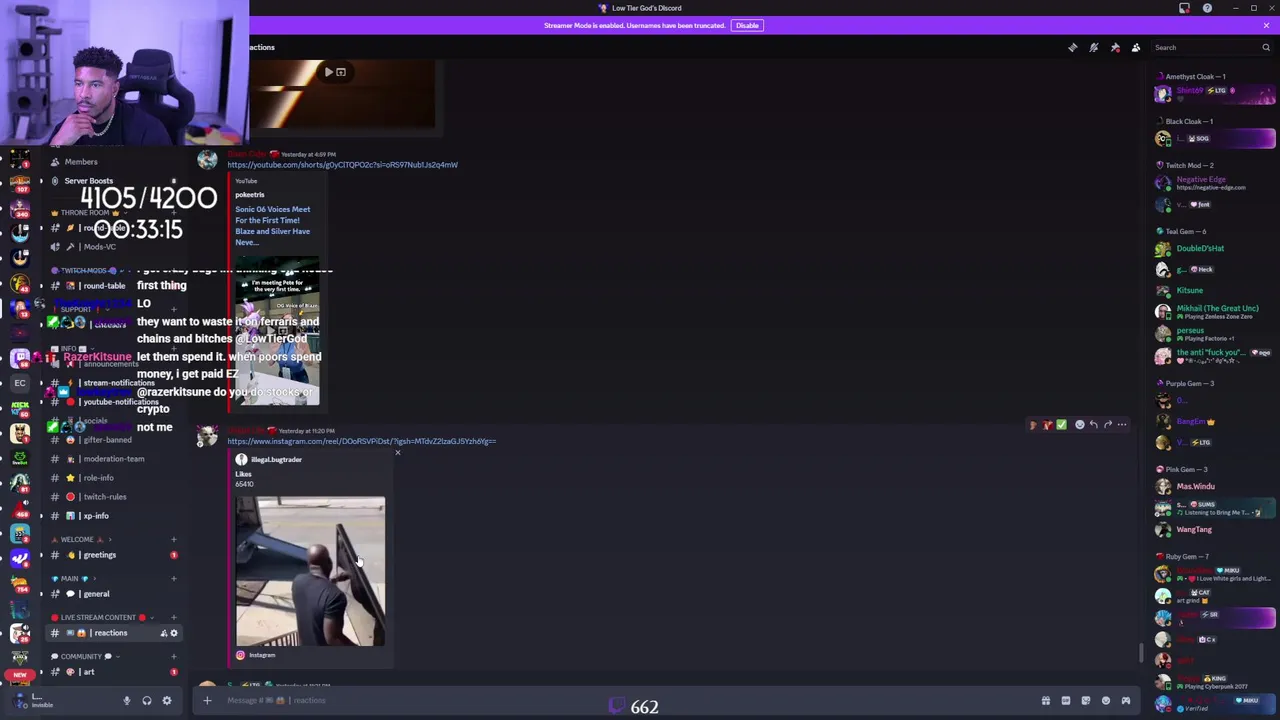Open the GIF picker
The image size is (1280, 720).
coord(1066,701)
